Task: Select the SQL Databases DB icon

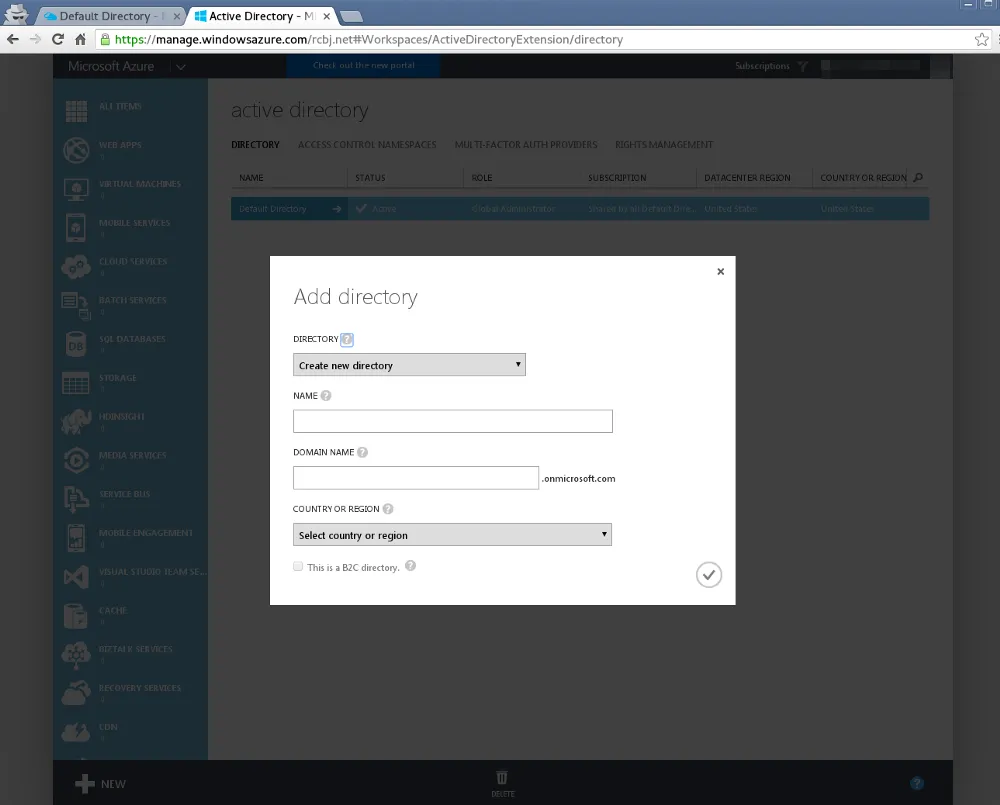Action: click(77, 344)
